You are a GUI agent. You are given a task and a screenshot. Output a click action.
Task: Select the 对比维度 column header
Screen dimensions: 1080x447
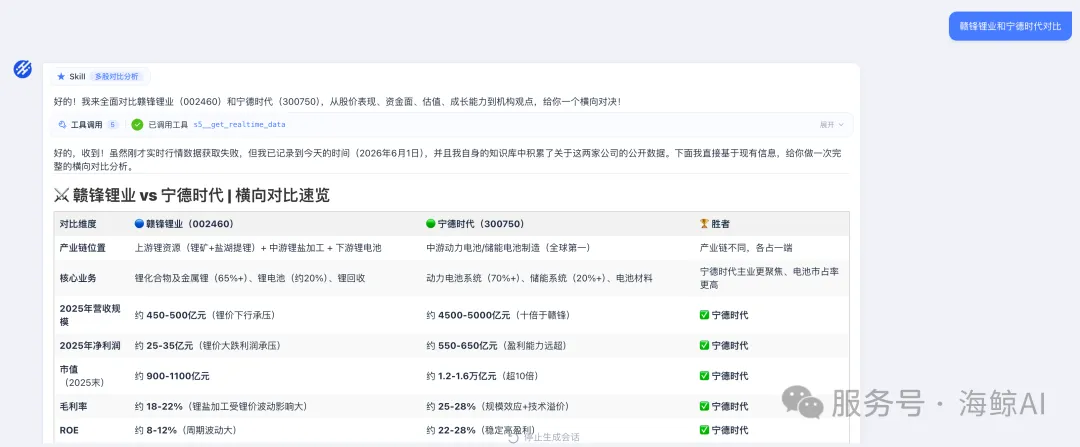78,224
